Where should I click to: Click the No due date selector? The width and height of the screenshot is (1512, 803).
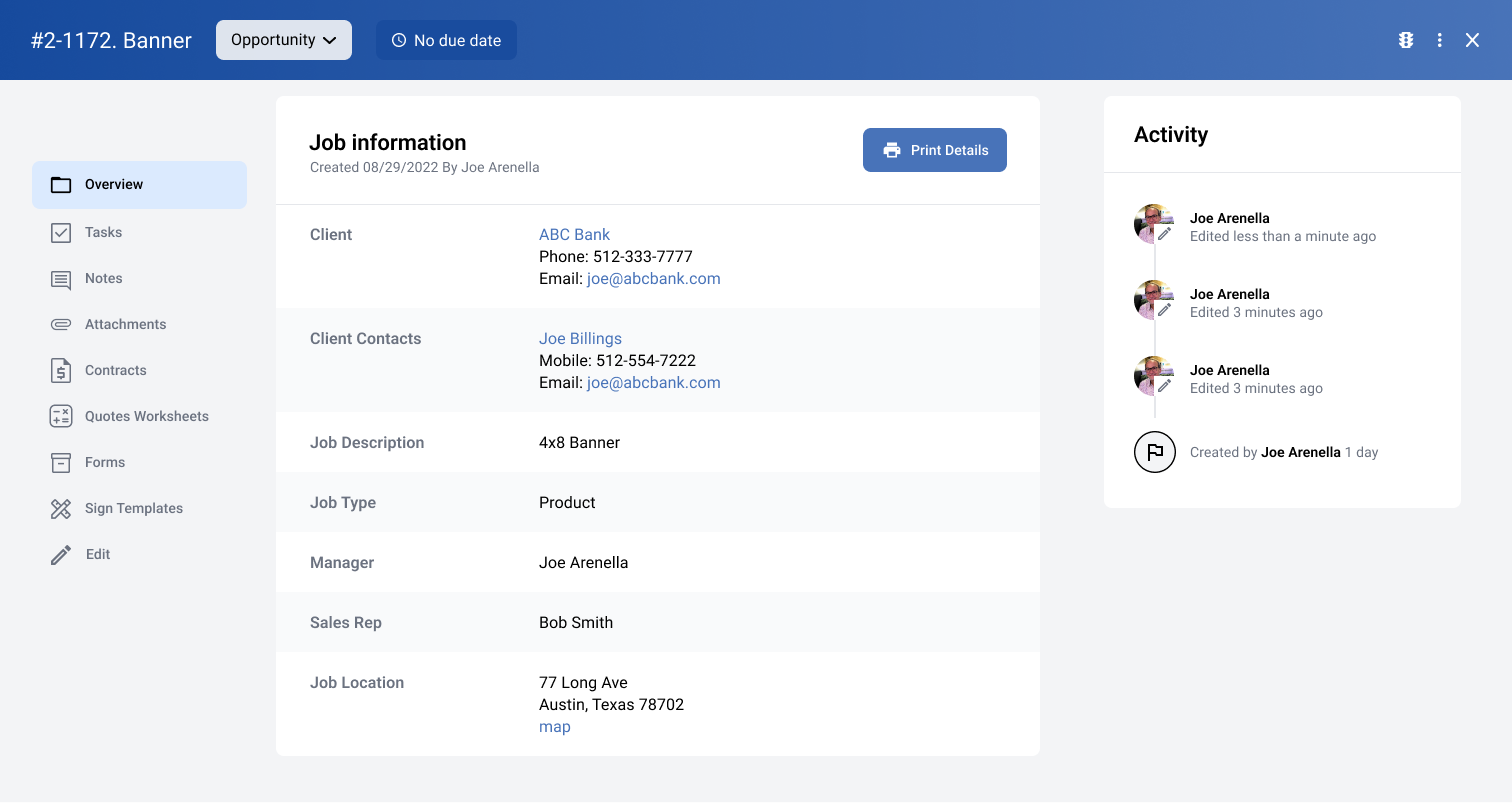[446, 40]
